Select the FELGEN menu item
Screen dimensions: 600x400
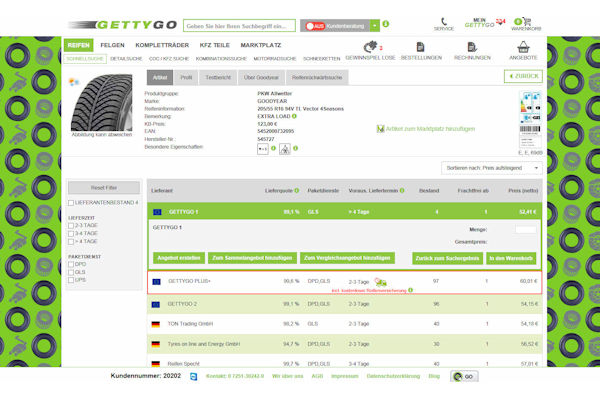(112, 45)
